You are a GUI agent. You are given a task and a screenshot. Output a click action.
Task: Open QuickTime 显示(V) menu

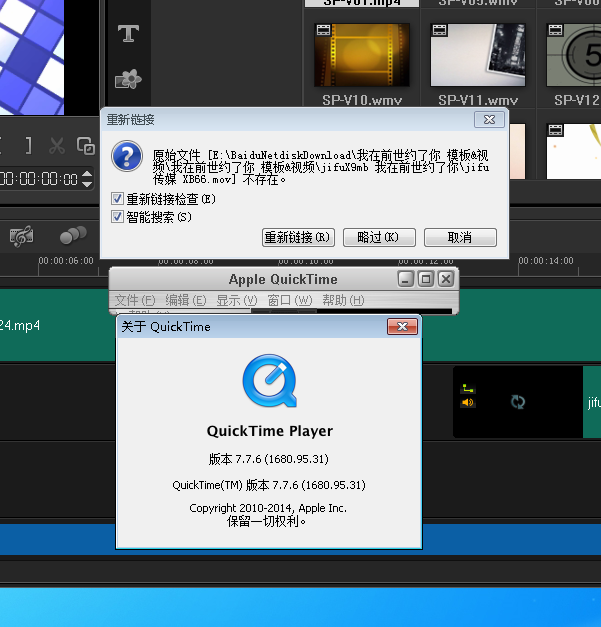[x=237, y=300]
